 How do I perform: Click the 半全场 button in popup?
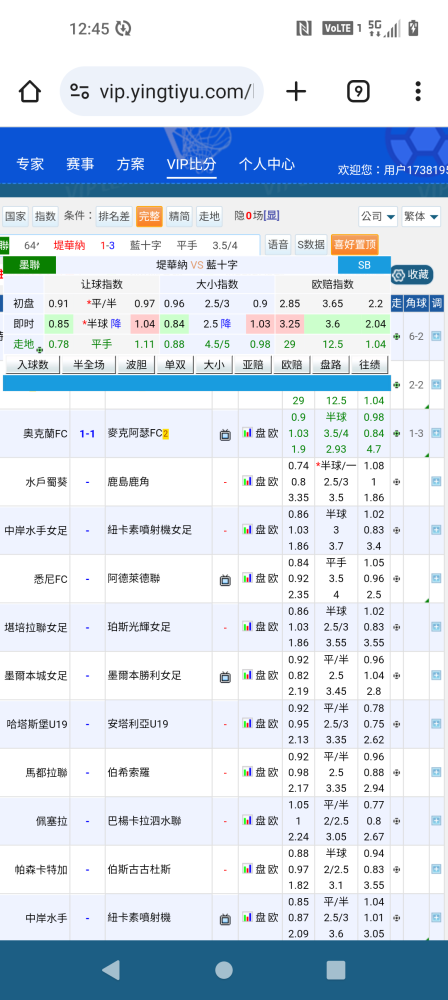click(89, 365)
